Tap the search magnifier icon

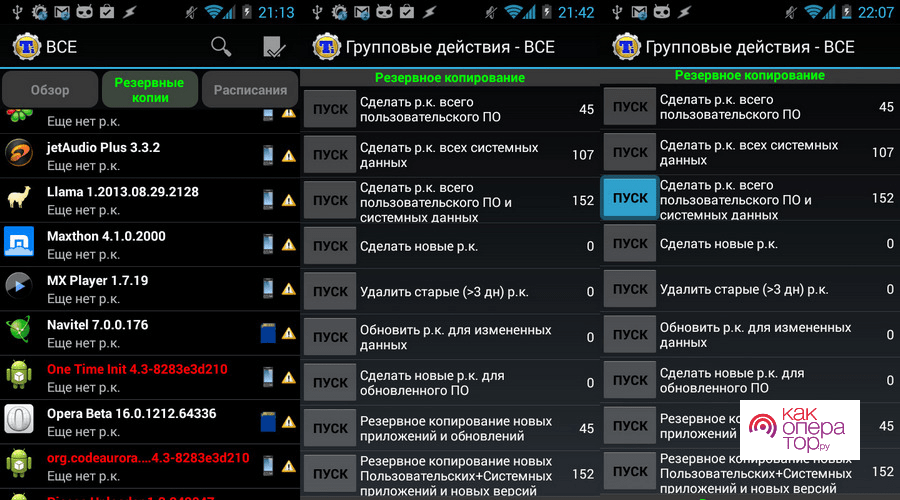click(221, 46)
